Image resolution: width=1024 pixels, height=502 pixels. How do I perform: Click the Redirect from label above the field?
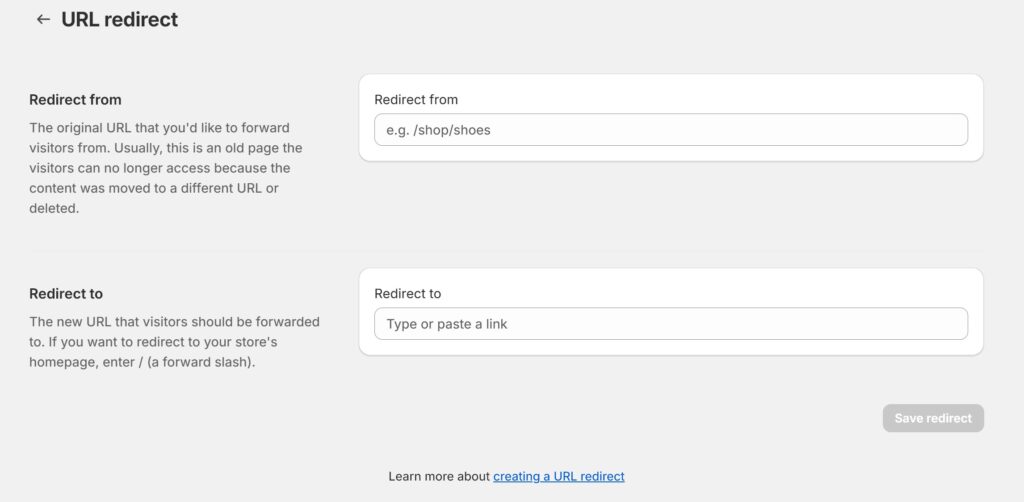(416, 100)
